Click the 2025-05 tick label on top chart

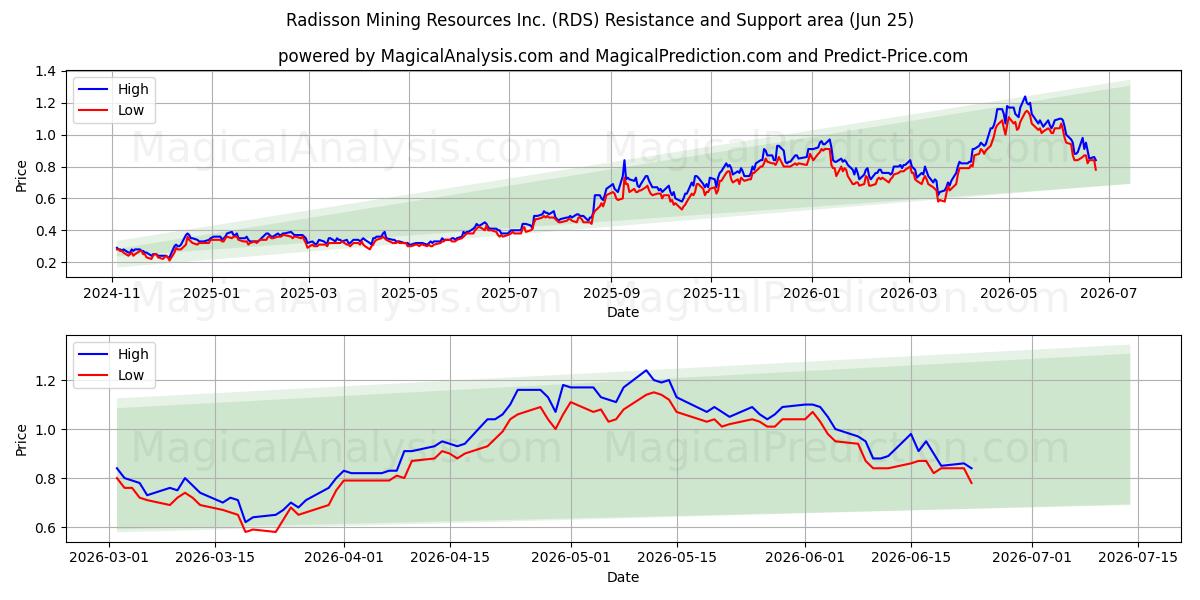(408, 294)
